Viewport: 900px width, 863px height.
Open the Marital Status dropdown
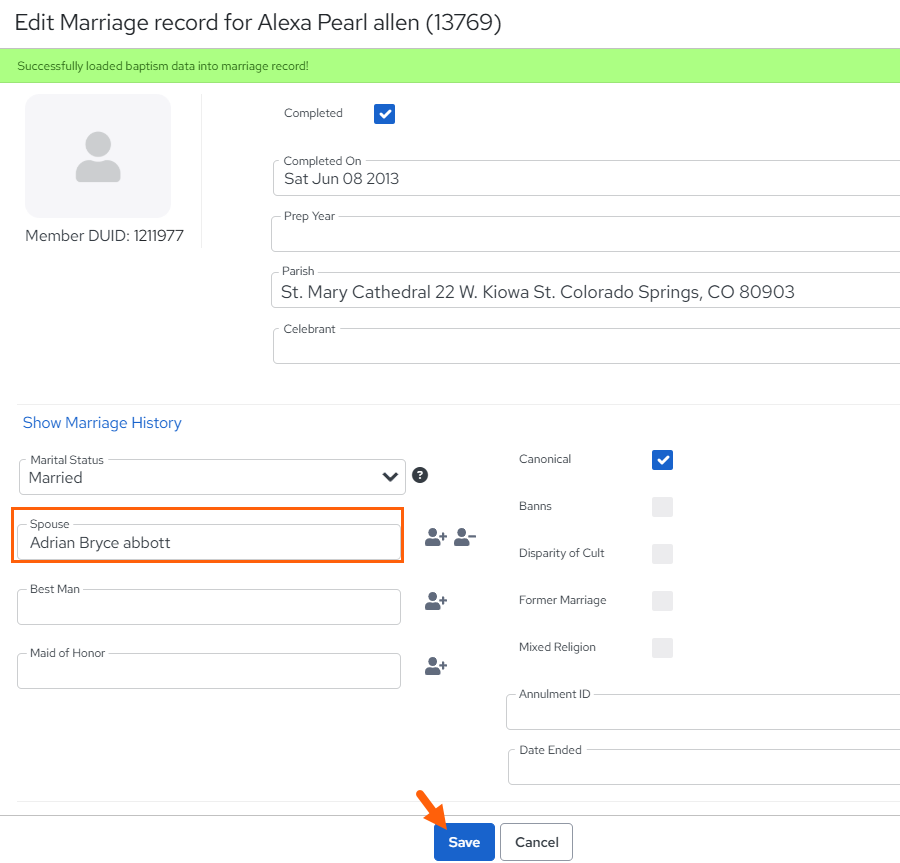tap(212, 477)
